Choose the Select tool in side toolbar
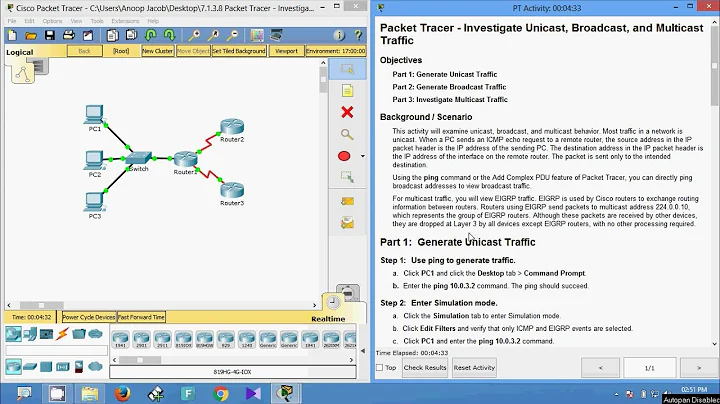The width and height of the screenshot is (720, 404). (347, 69)
